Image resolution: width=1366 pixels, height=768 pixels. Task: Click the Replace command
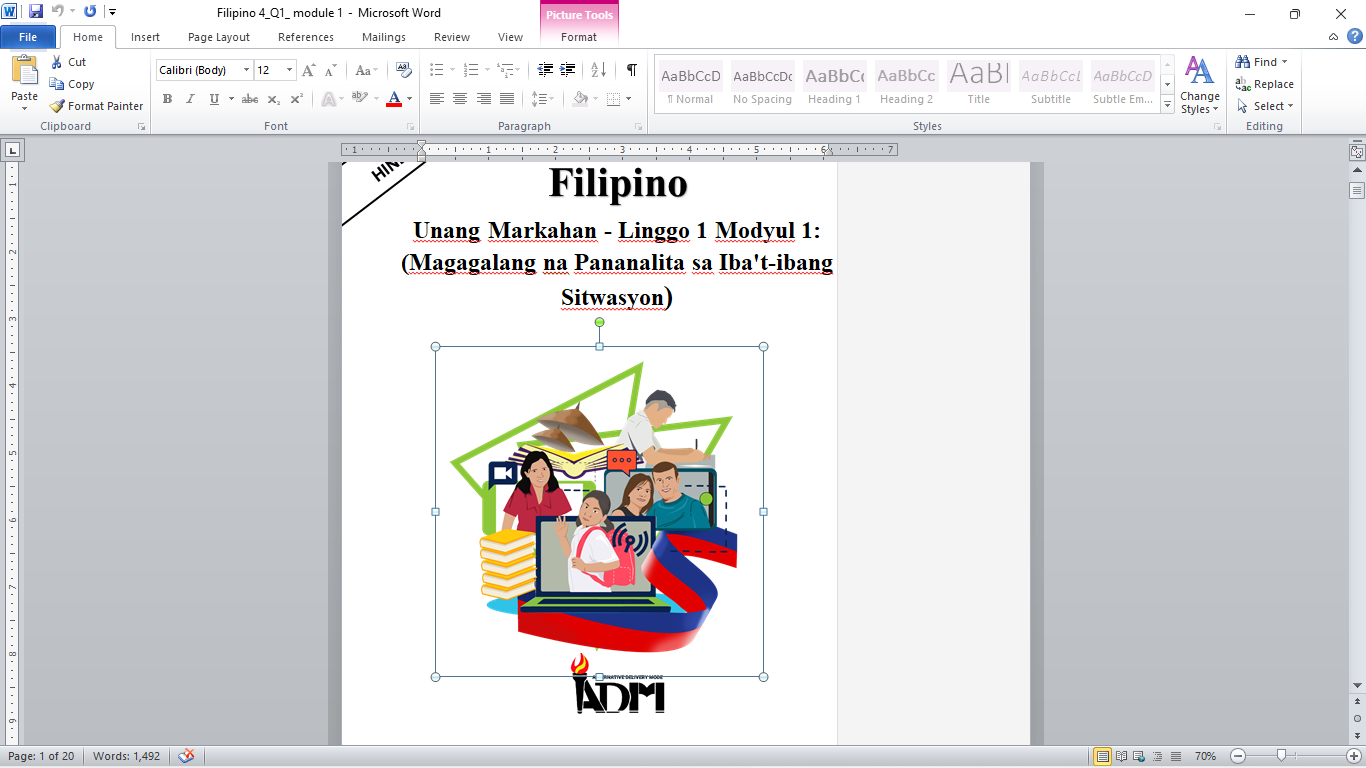[x=1265, y=84]
